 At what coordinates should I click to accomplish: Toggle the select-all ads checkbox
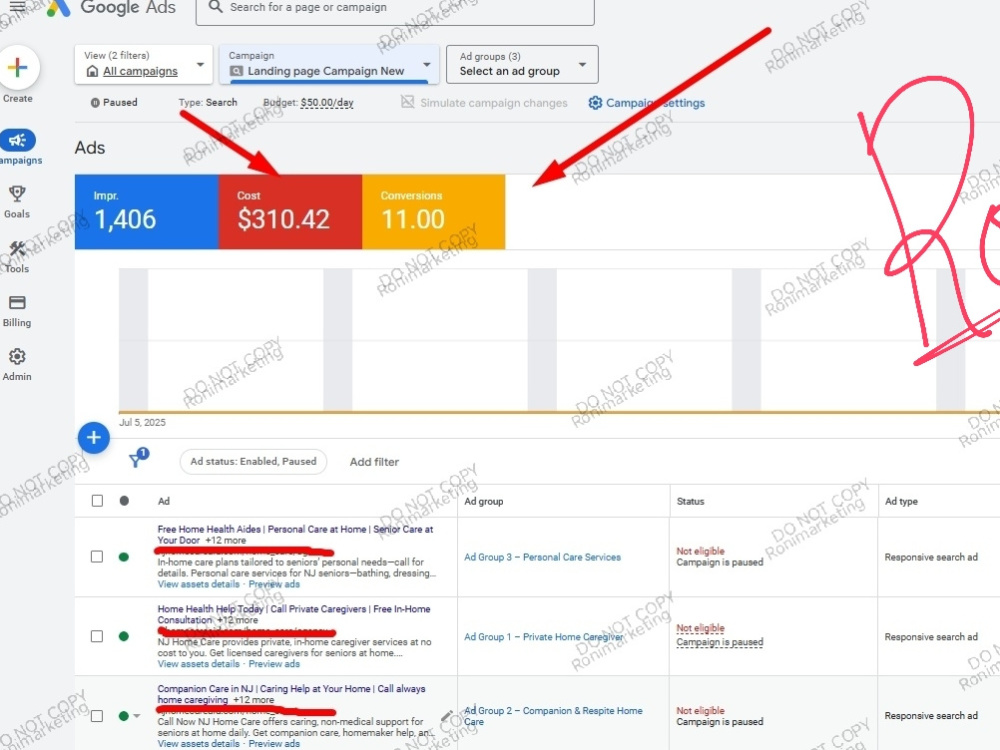97,501
